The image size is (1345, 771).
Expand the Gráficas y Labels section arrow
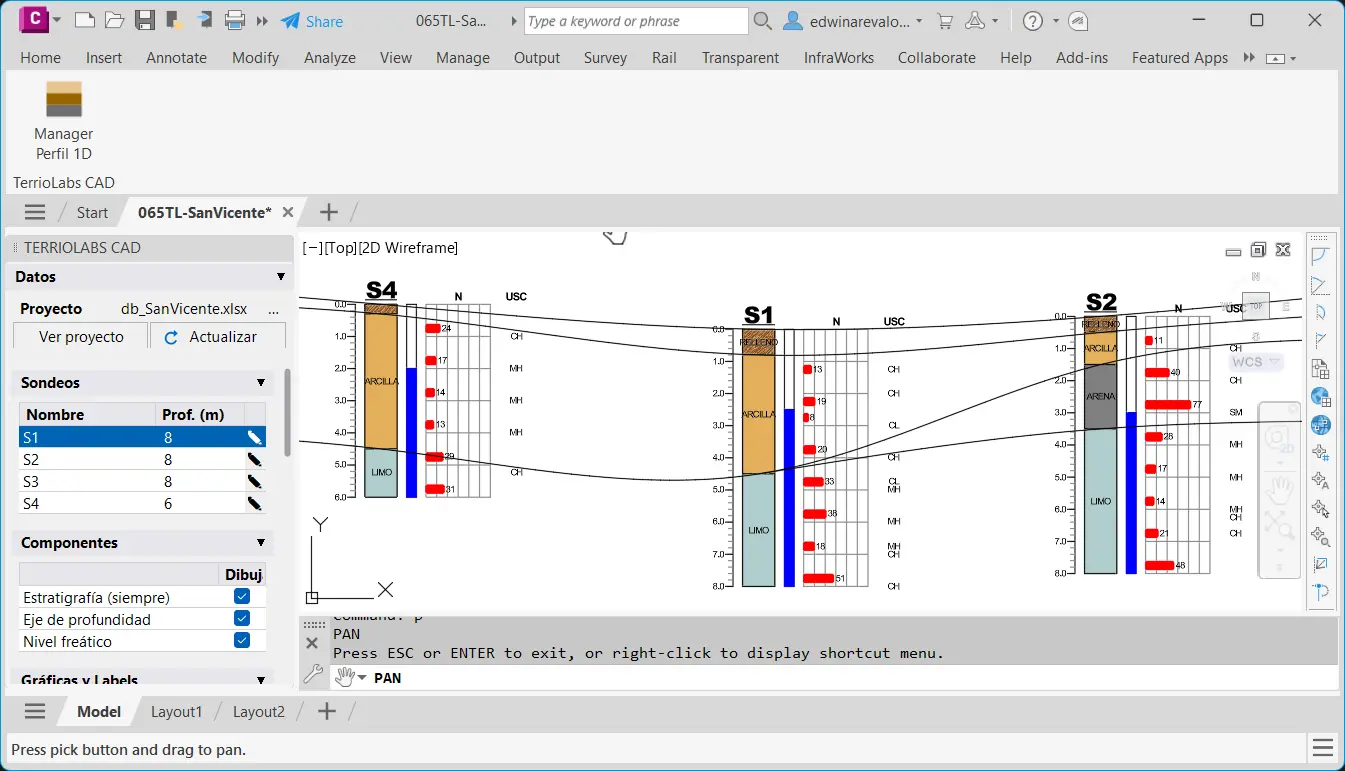261,680
